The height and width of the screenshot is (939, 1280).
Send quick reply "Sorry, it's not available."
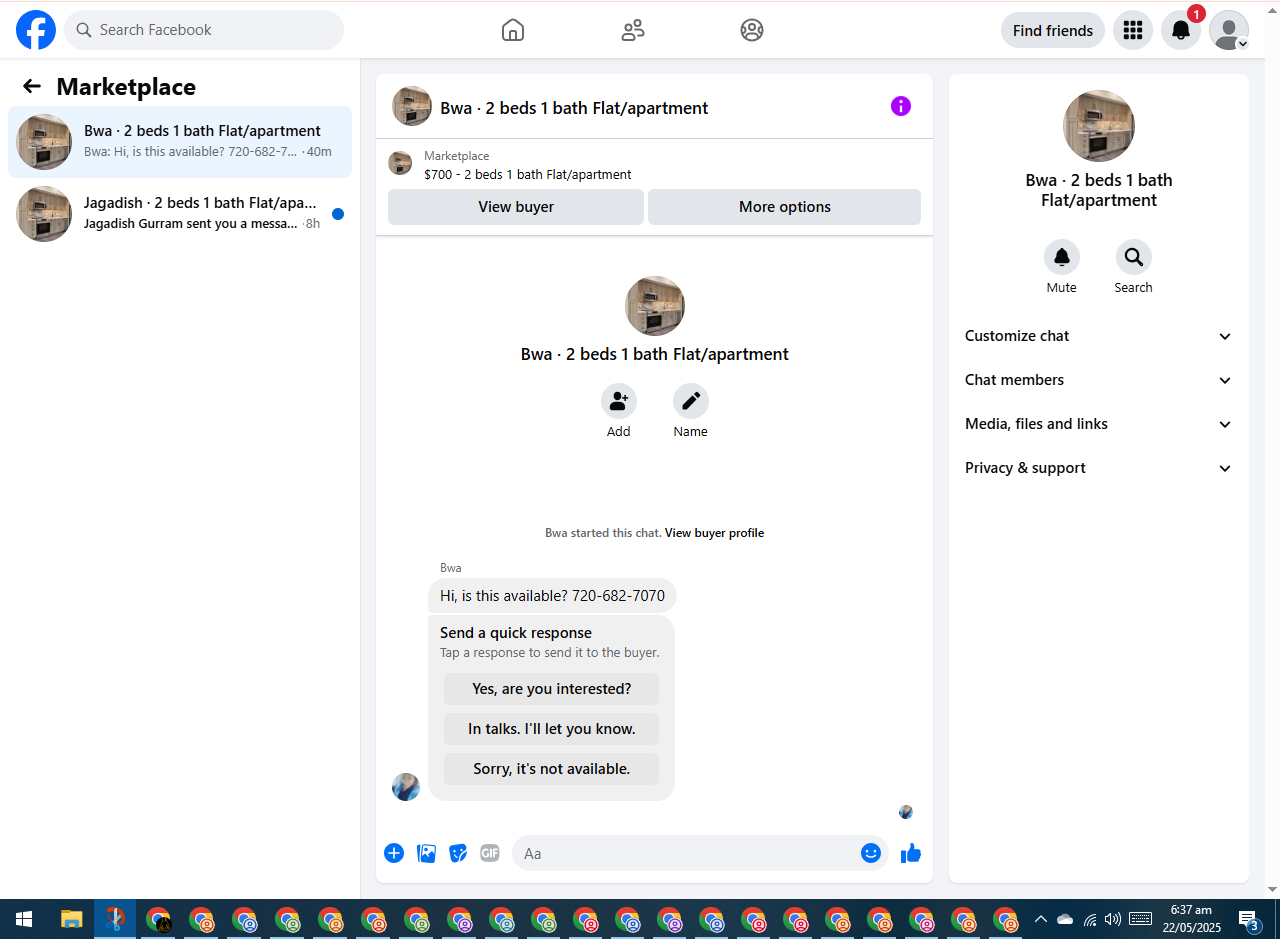pyautogui.click(x=551, y=769)
